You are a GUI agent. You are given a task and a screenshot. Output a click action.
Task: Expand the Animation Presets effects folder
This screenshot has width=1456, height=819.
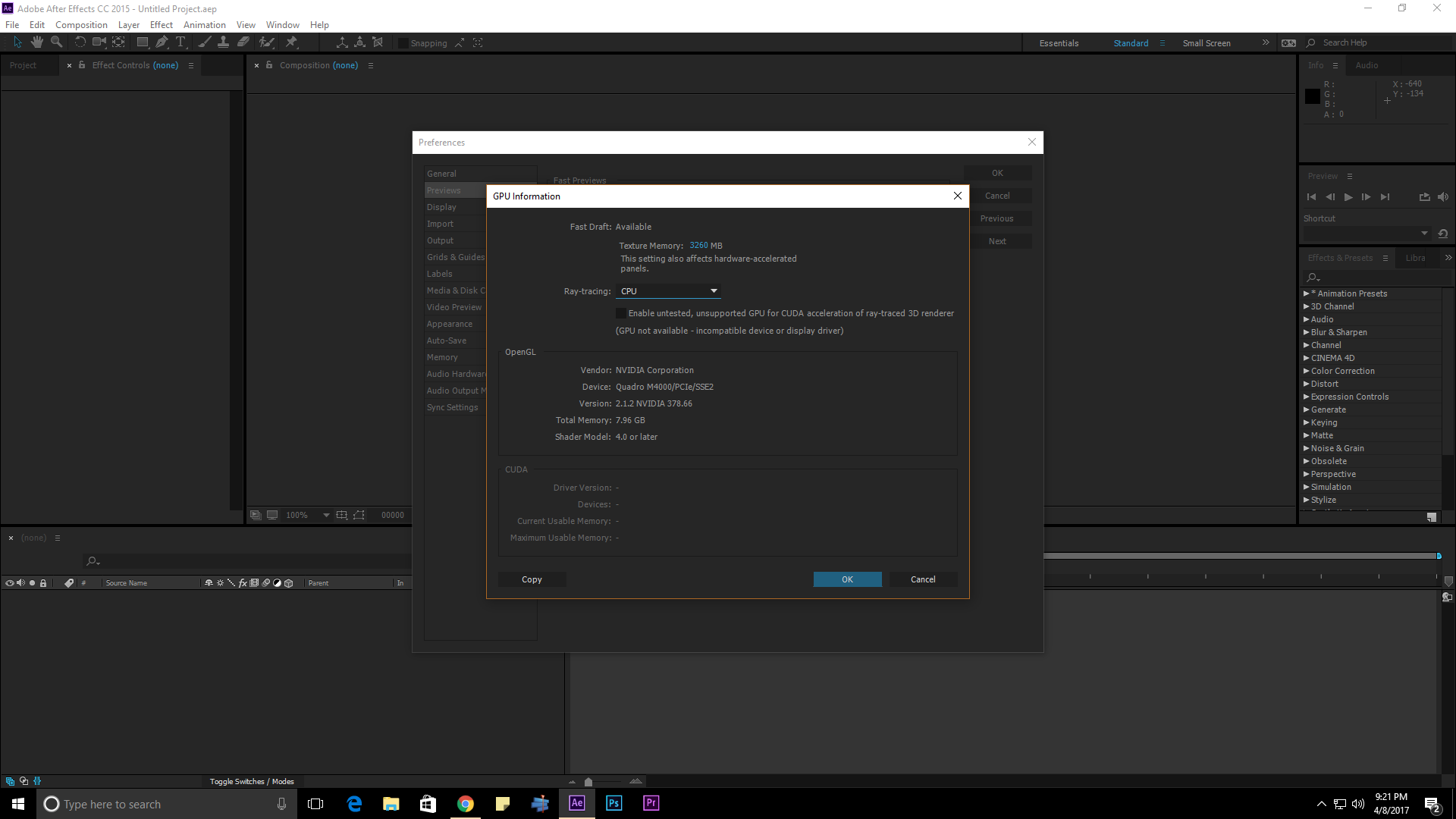click(x=1306, y=293)
